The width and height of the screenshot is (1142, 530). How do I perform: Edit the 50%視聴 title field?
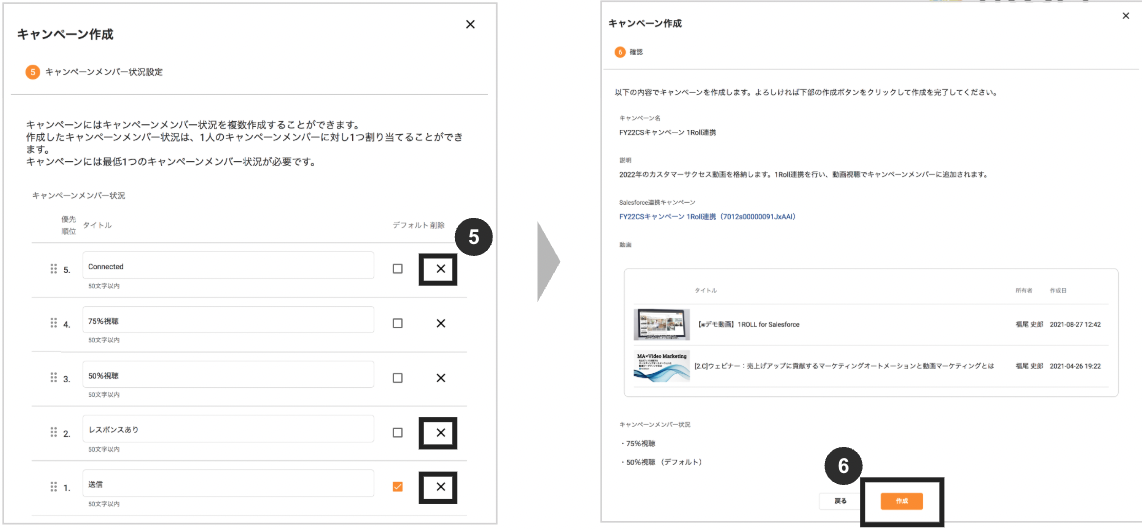click(228, 375)
